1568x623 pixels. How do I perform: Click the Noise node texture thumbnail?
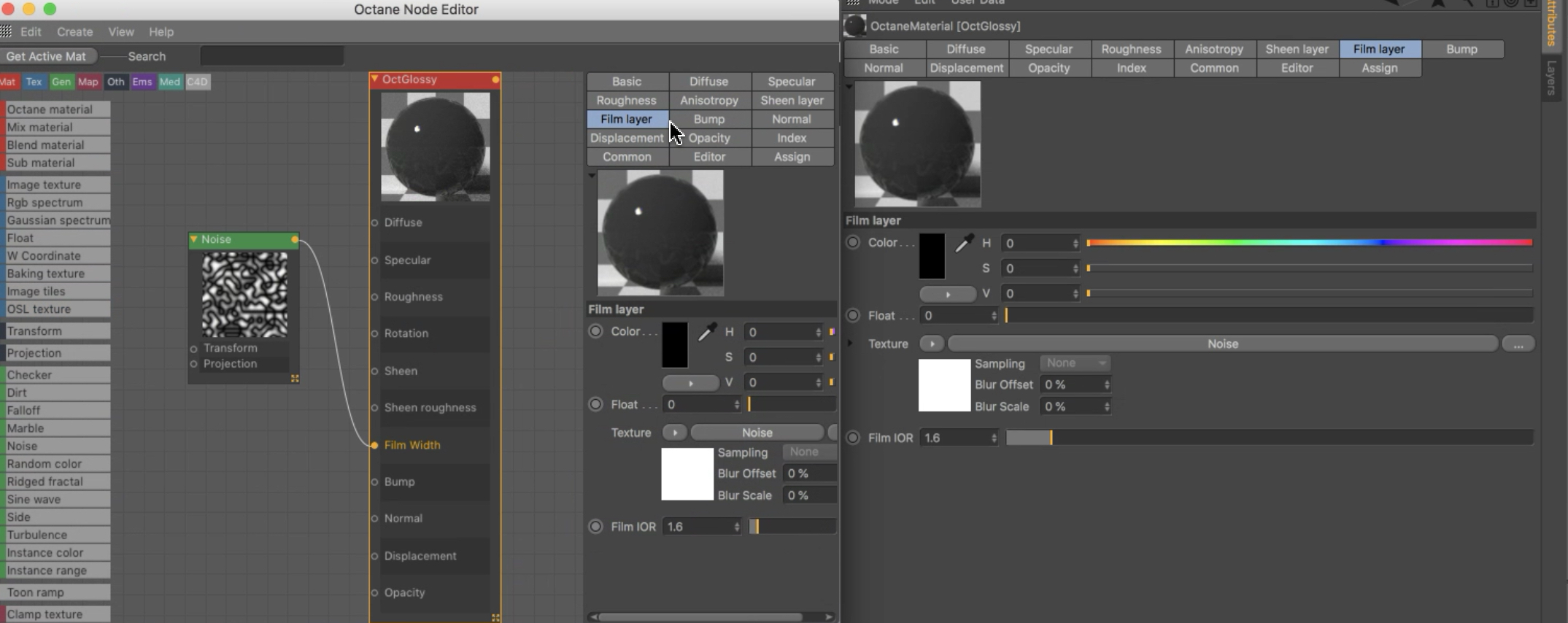[244, 295]
